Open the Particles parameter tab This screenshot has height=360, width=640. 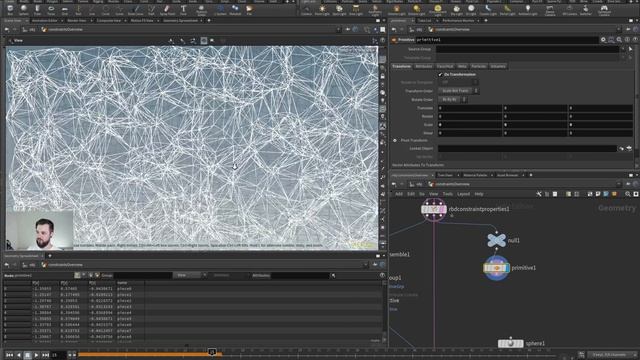pos(478,66)
